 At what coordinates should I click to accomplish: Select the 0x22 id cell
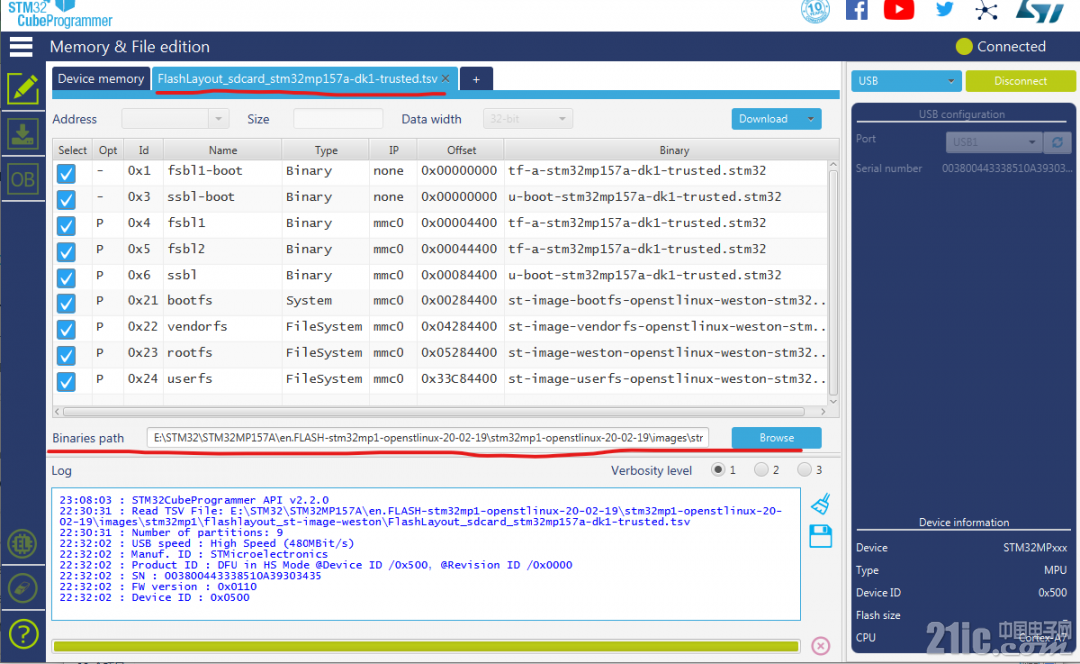[x=143, y=326]
